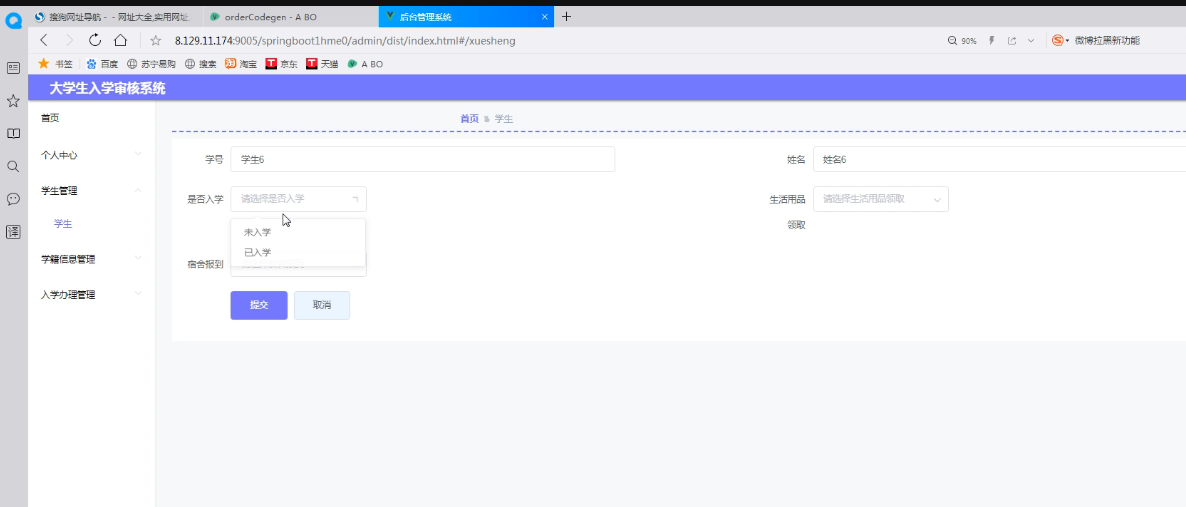Open chat bubble icon in left sidebar
The width and height of the screenshot is (1186, 507).
pos(13,199)
